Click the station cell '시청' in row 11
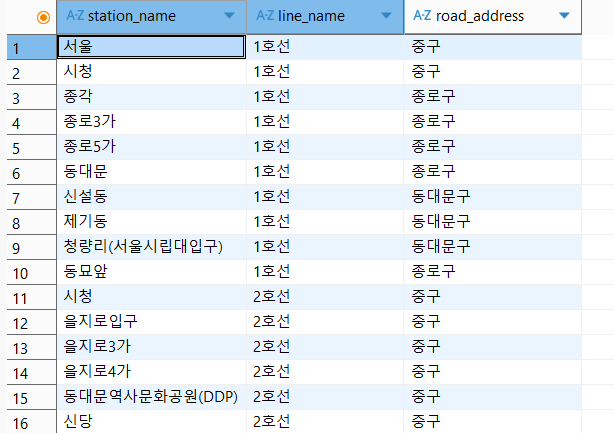 [x=152, y=297]
